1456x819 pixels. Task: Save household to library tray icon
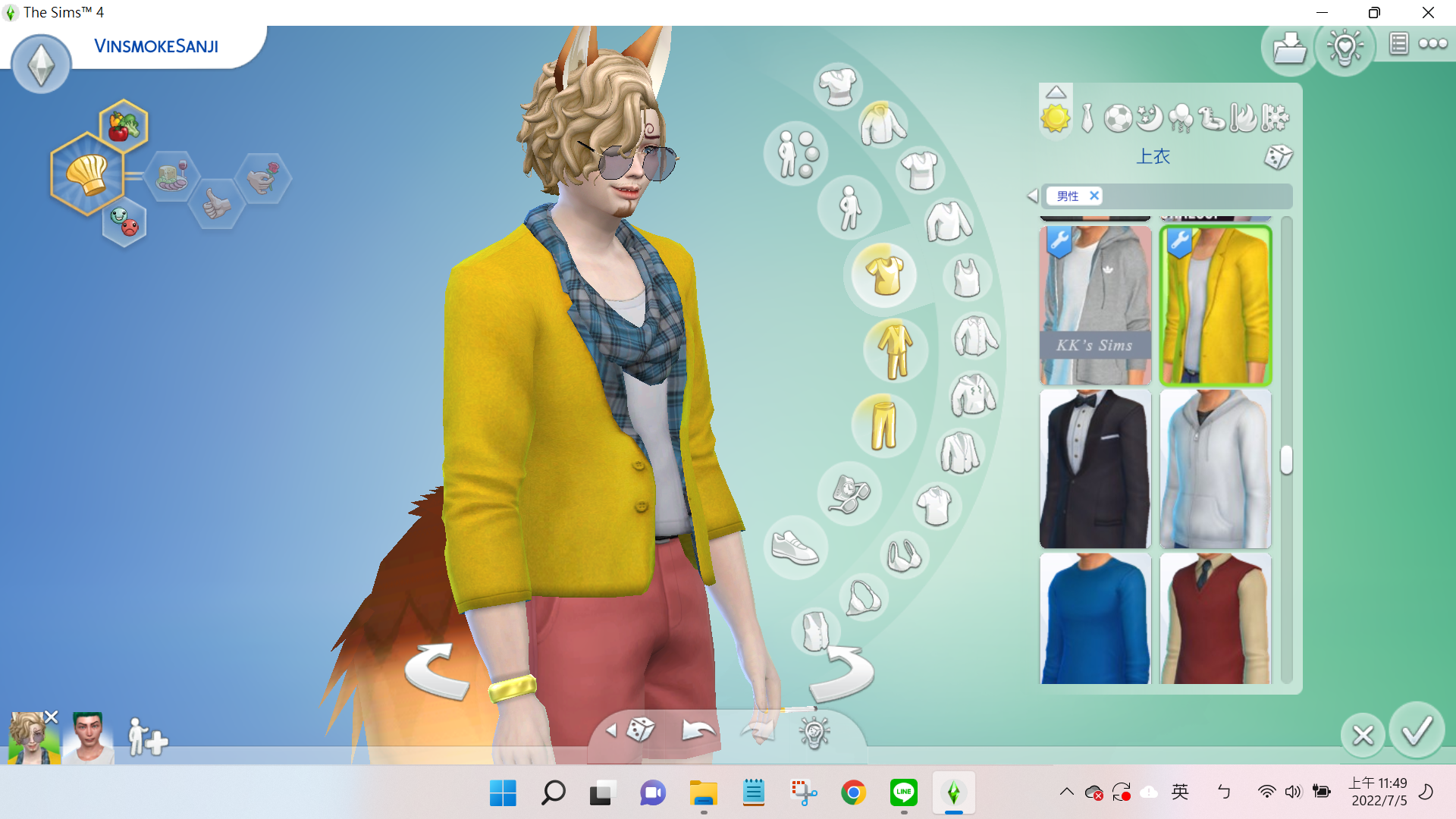[1289, 49]
